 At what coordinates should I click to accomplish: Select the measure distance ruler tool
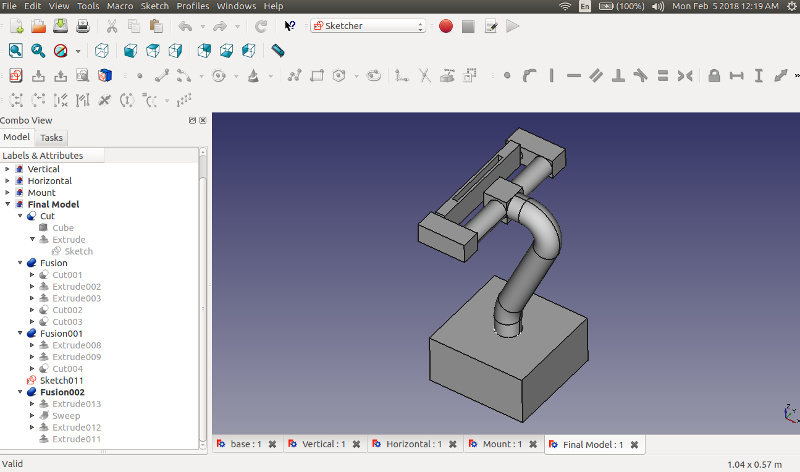coord(278,50)
